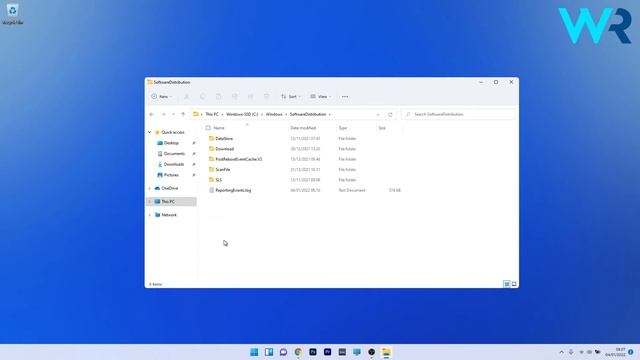The width and height of the screenshot is (640, 360).
Task: Click SoftwareDistribution in the address breadcrumb
Action: tap(308, 114)
